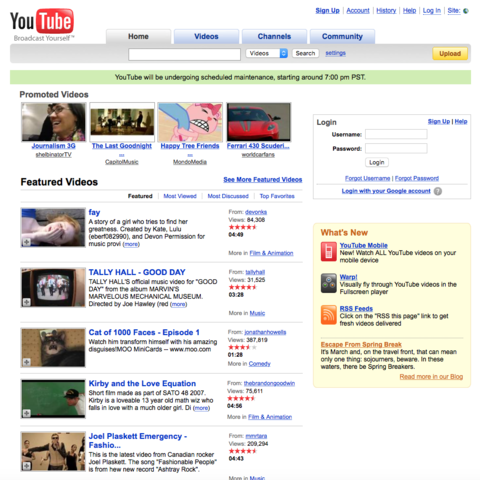Click Login with your Google account
Screen dimensions: 480x480
tap(386, 191)
